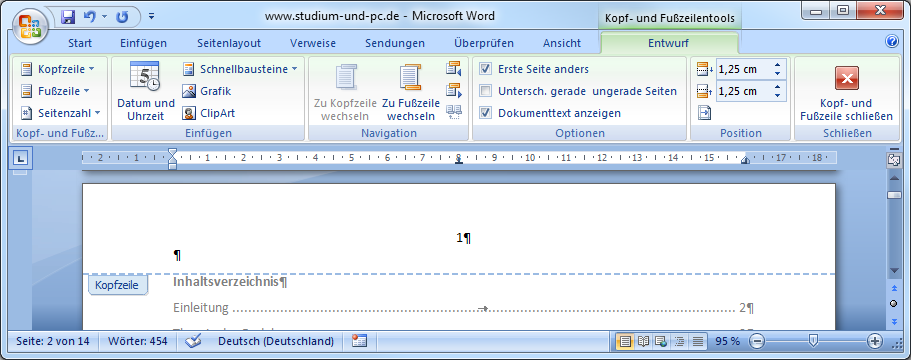This screenshot has width=911, height=360.
Task: Open the ClipArt pane
Action: pyautogui.click(x=209, y=113)
